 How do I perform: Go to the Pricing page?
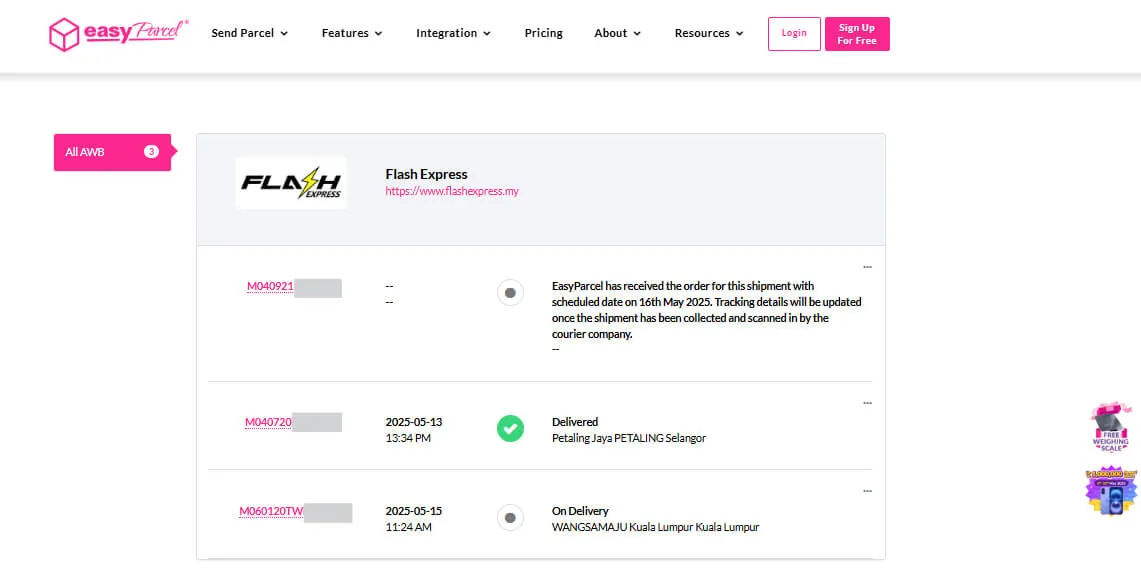543,34
